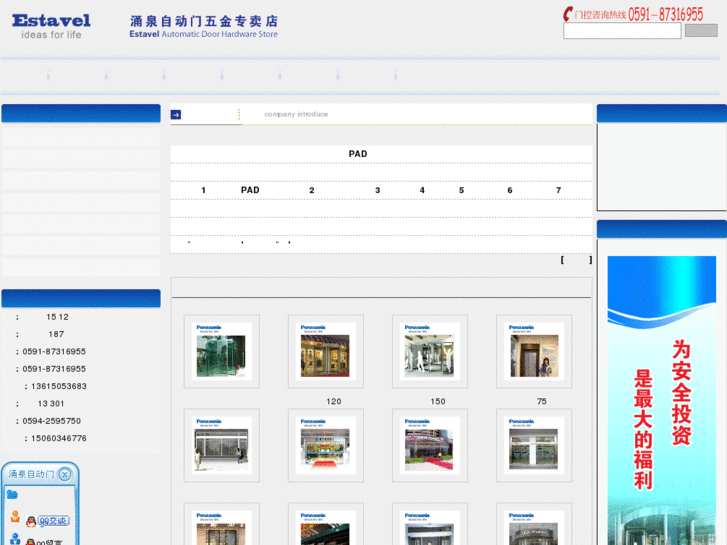Open the QQ留言 message link
The width and height of the screenshot is (727, 545).
click(x=49, y=542)
